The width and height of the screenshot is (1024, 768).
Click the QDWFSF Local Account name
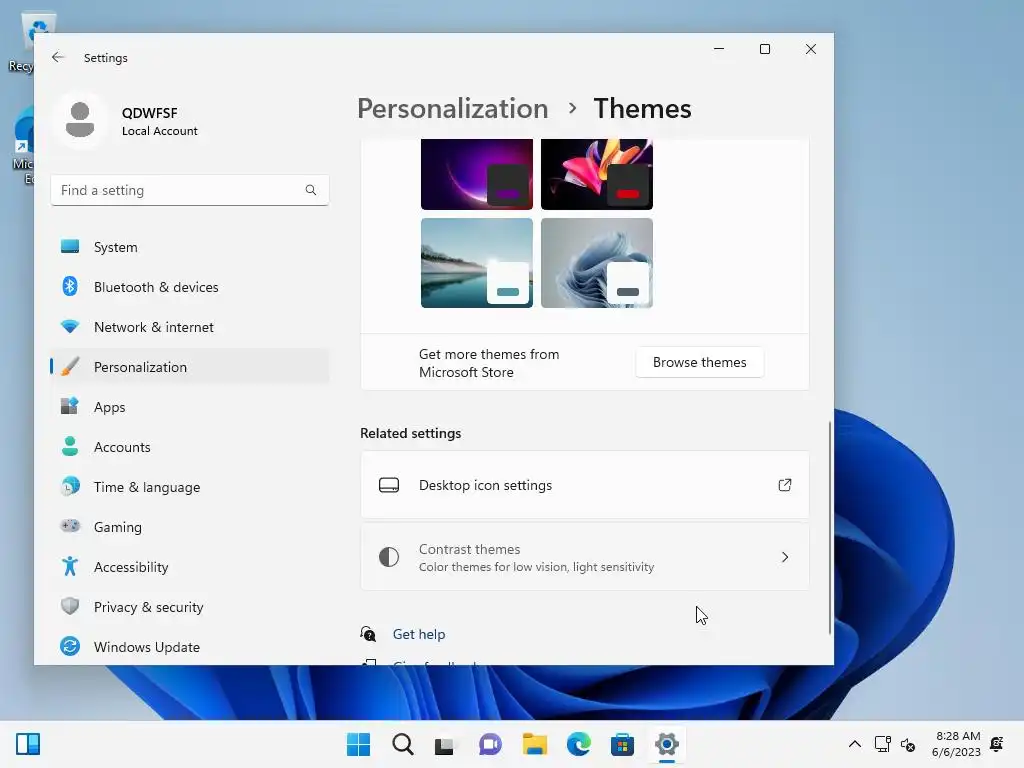point(159,121)
